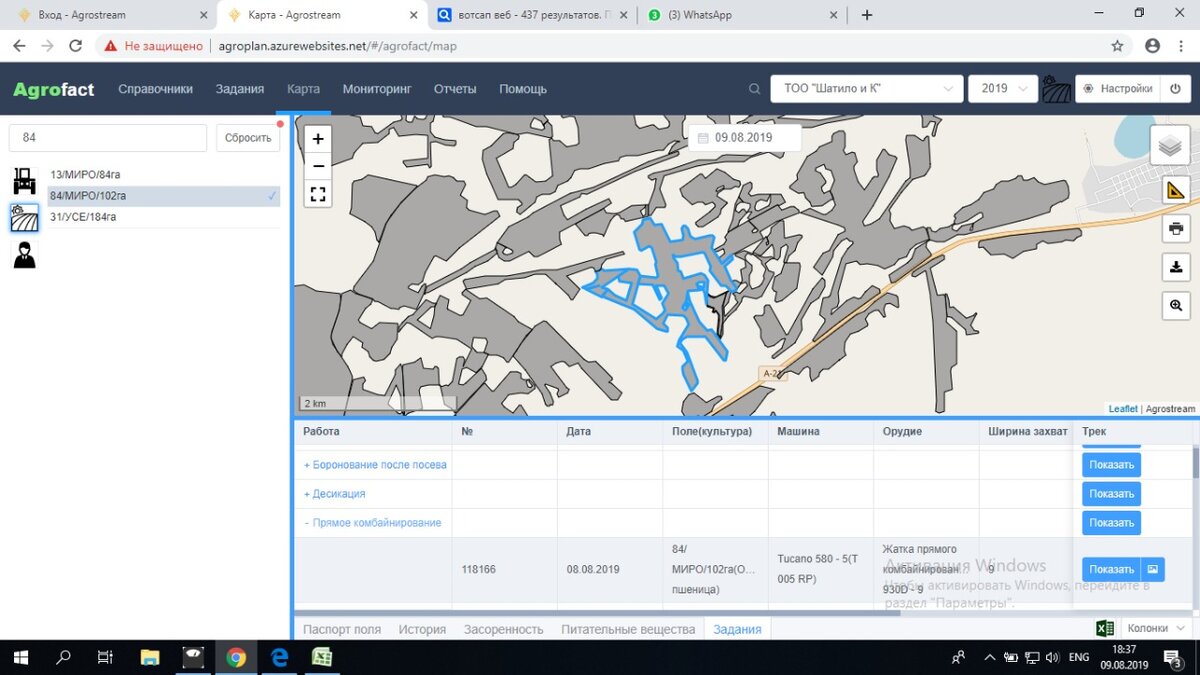Image resolution: width=1200 pixels, height=675 pixels.
Task: Export table to Excel
Action: [x=1105, y=628]
